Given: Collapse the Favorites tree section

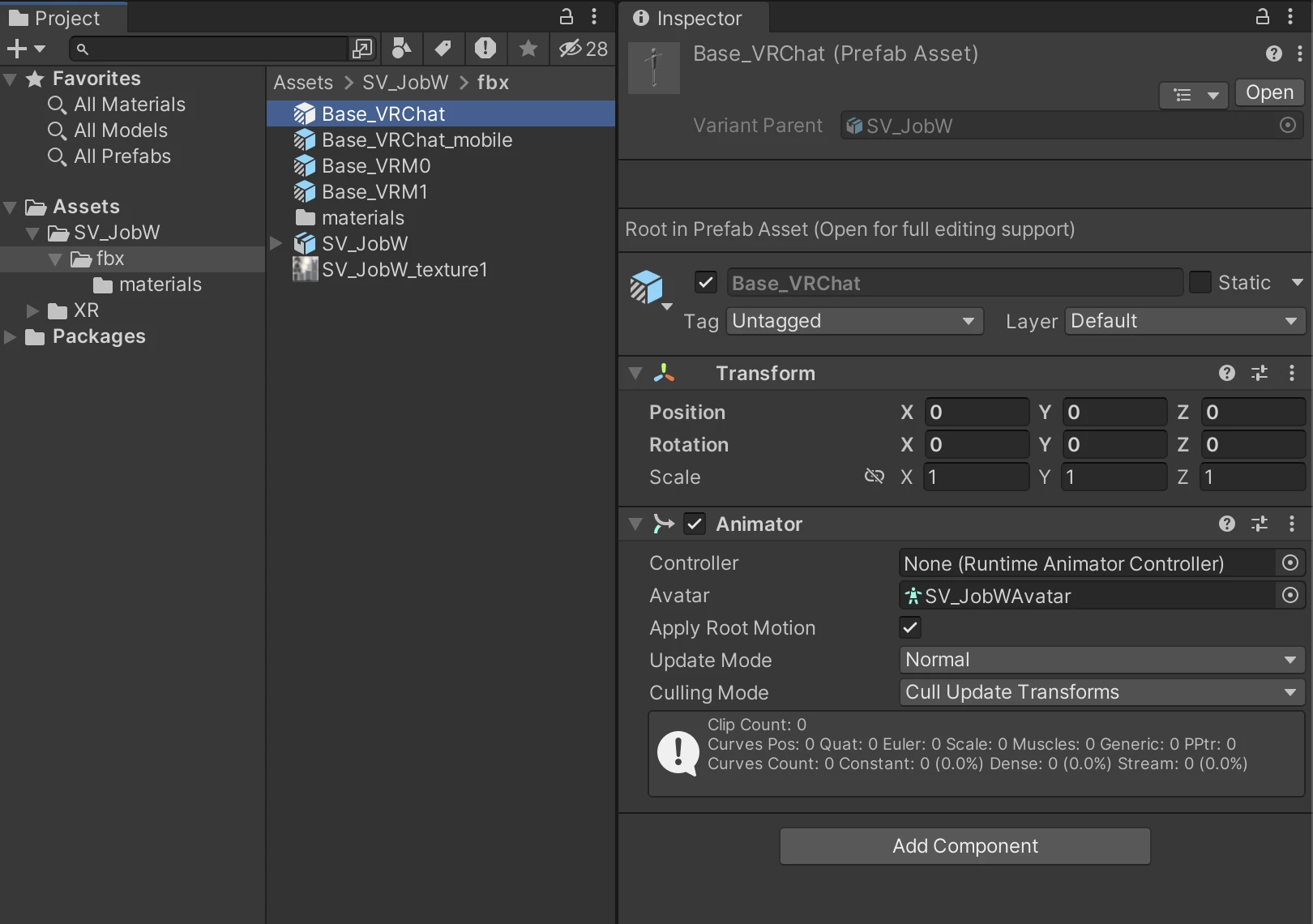Looking at the screenshot, I should pyautogui.click(x=11, y=79).
